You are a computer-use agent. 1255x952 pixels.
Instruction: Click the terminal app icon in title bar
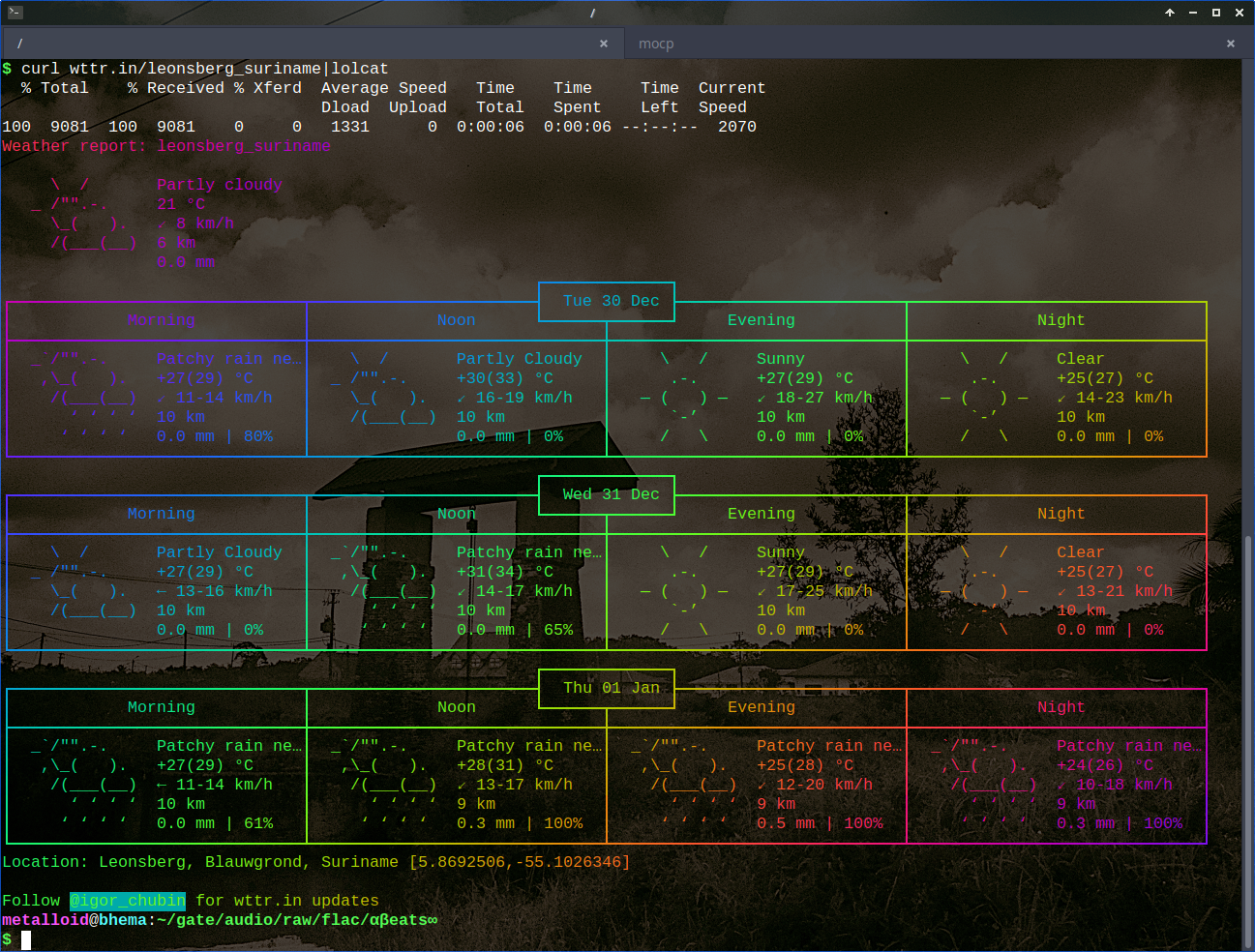click(x=15, y=13)
